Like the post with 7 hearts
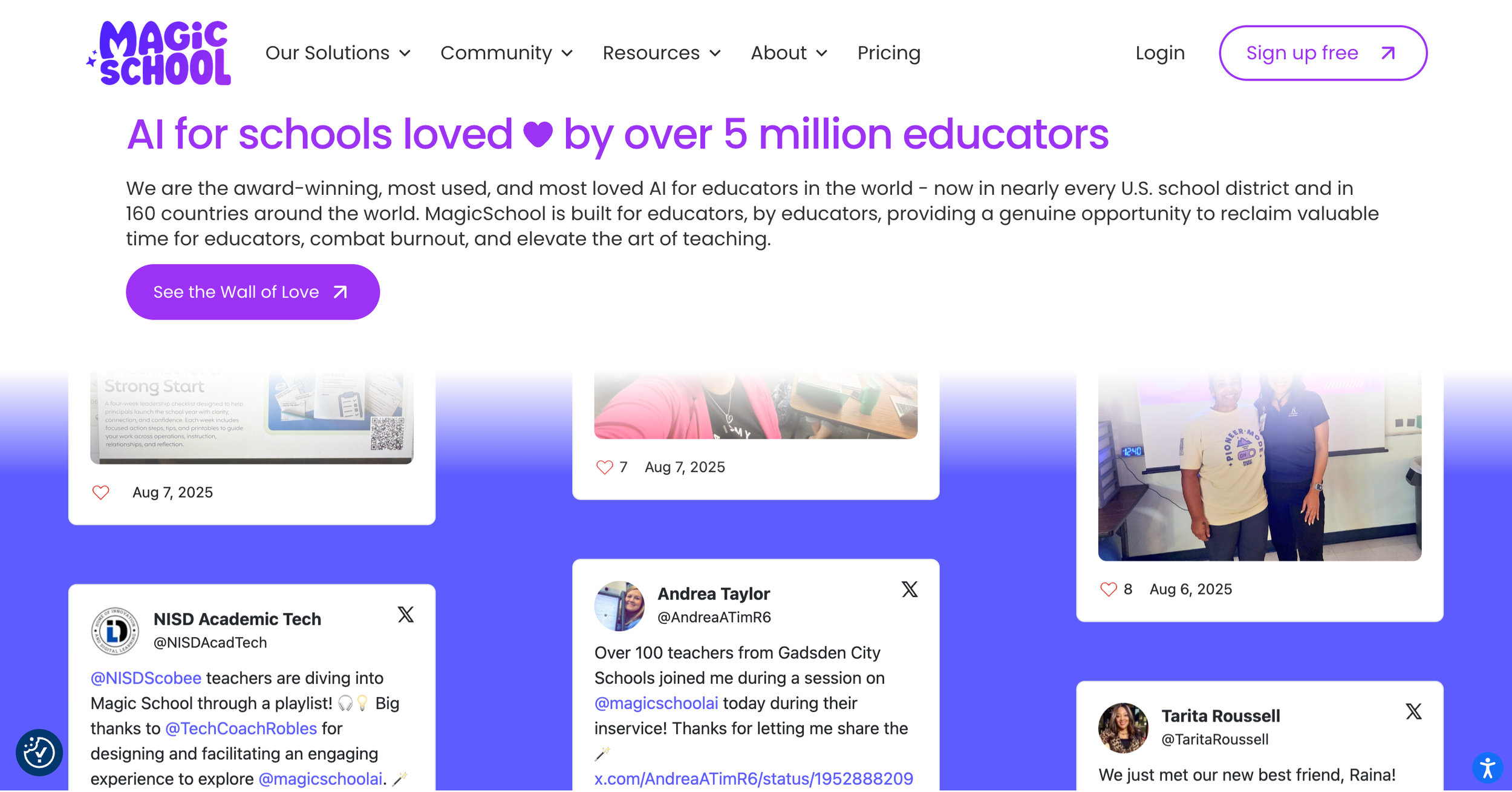The image size is (1512, 792). tap(604, 467)
